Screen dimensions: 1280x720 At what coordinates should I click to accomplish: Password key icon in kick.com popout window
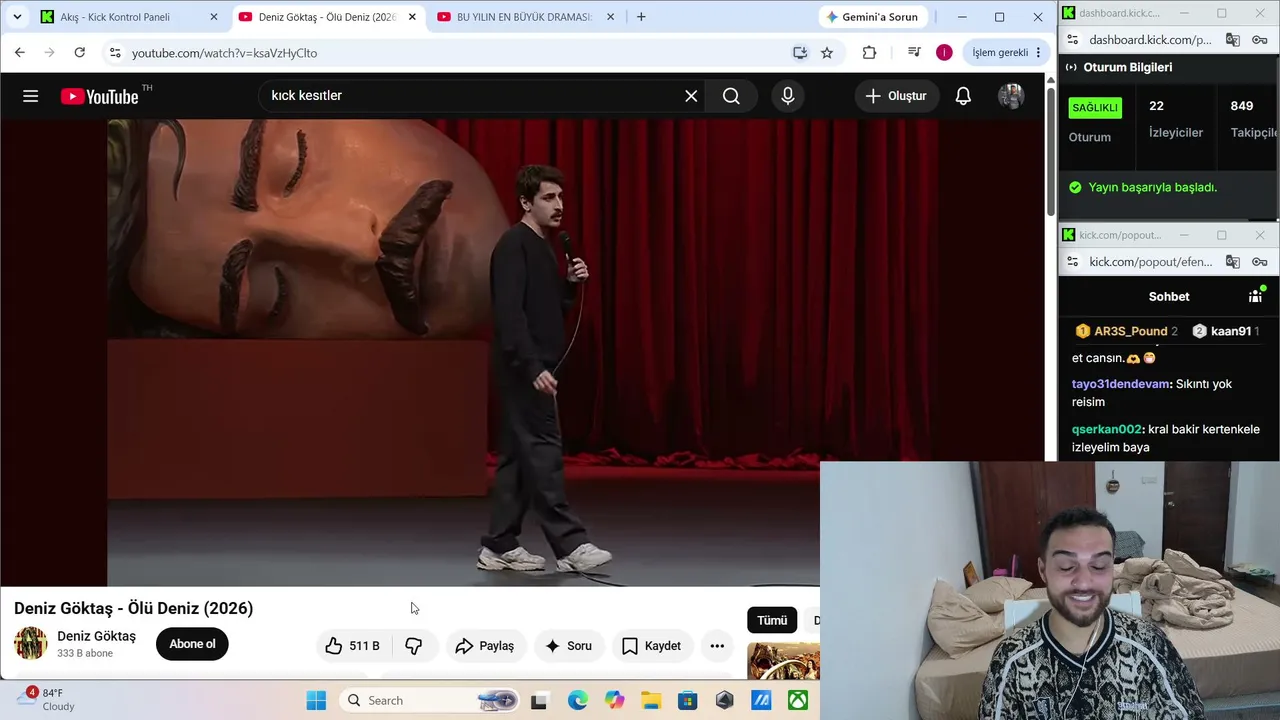[x=1260, y=262]
